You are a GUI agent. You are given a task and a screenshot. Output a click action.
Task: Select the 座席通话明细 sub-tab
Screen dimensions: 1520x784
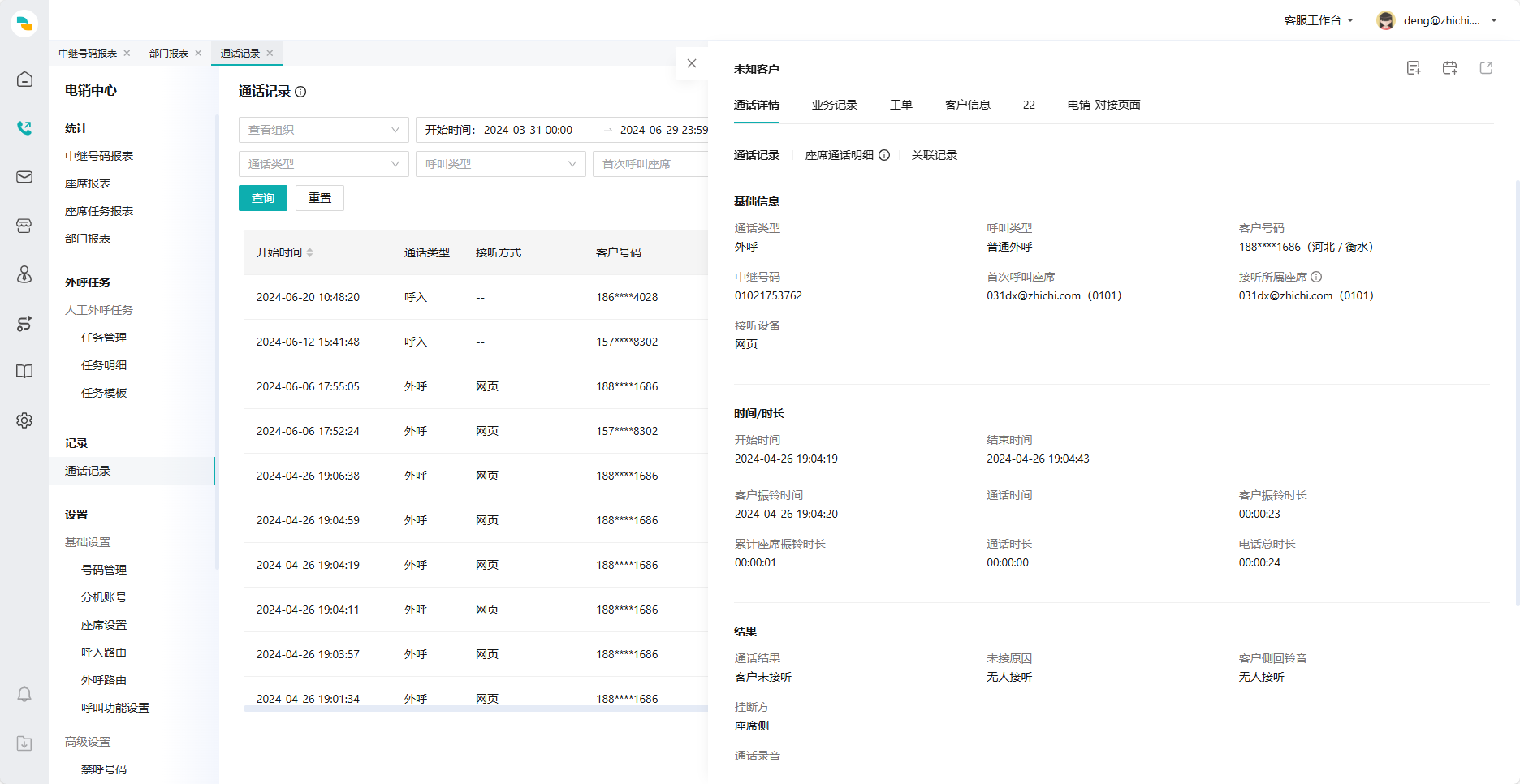click(x=840, y=155)
